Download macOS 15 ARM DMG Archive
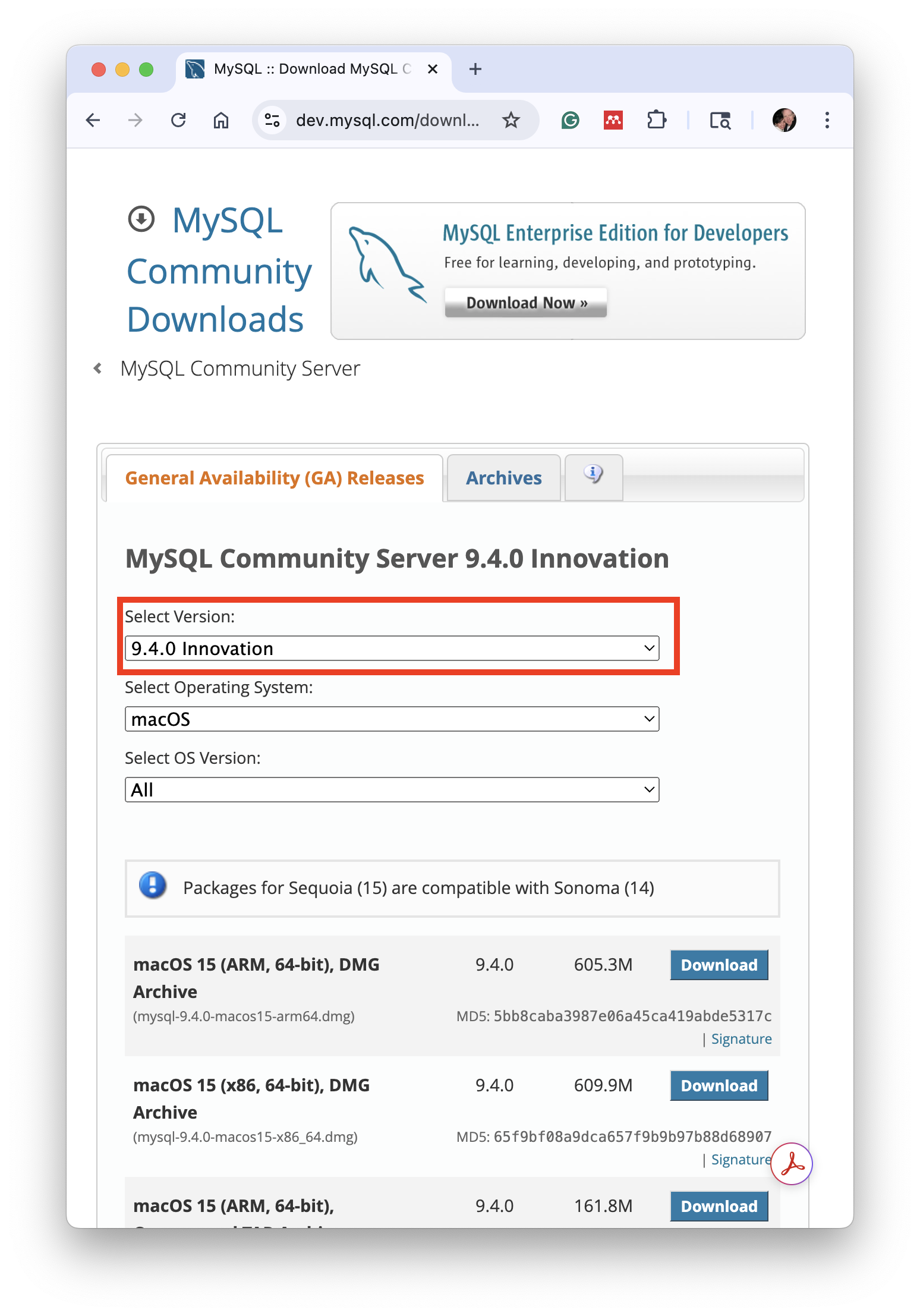This screenshot has width=920, height=1316. [x=719, y=965]
